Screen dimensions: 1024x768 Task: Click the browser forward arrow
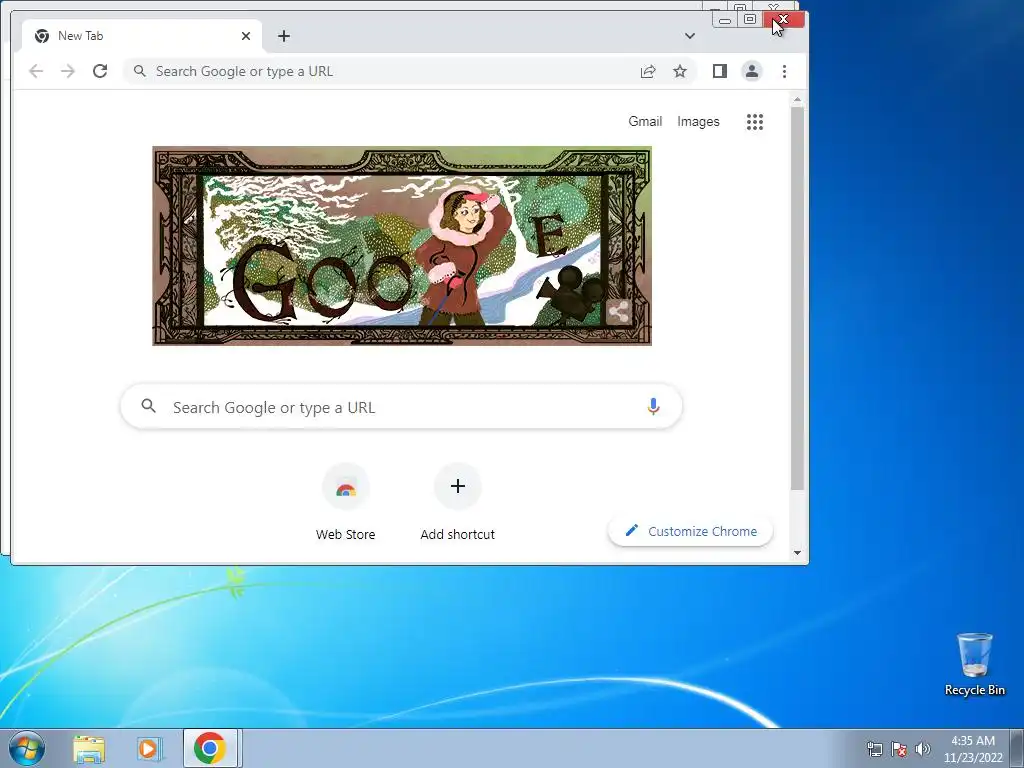click(x=68, y=71)
